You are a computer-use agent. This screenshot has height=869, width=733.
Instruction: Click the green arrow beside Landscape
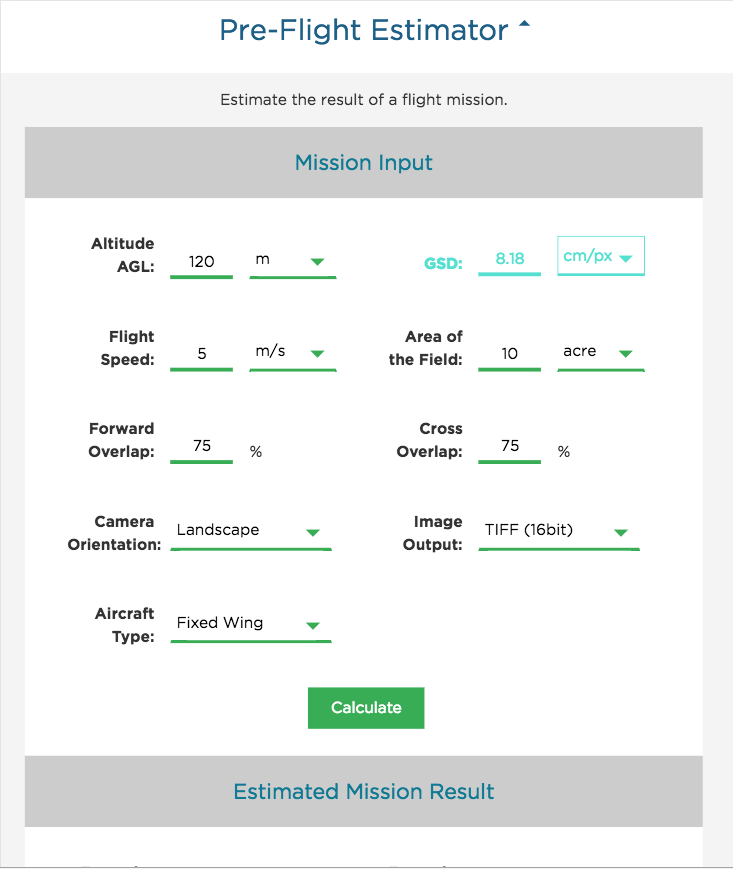313,533
